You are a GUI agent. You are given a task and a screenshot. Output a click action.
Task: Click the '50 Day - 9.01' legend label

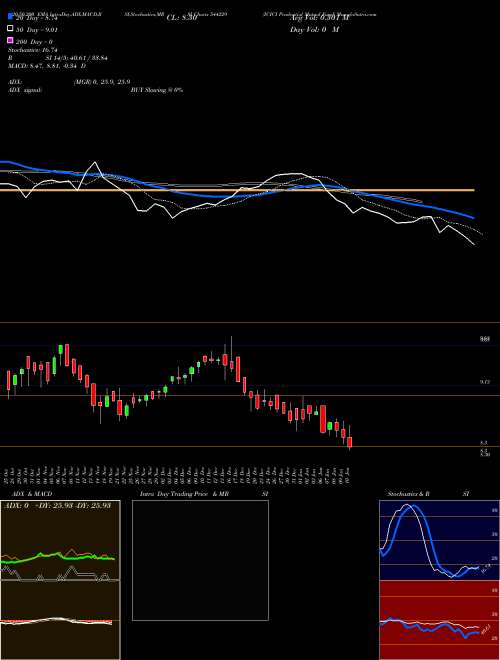37,30
